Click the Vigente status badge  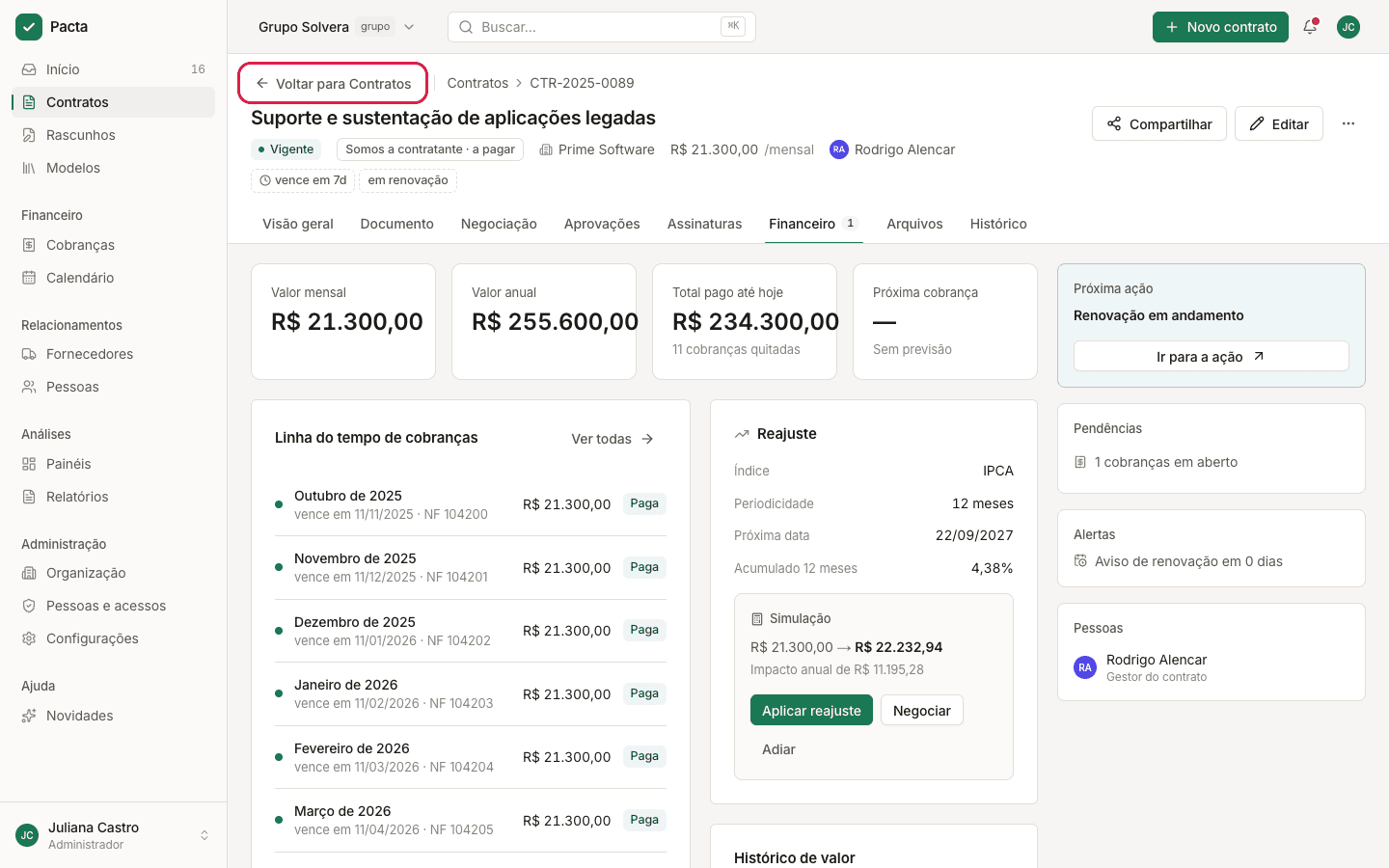tap(286, 149)
